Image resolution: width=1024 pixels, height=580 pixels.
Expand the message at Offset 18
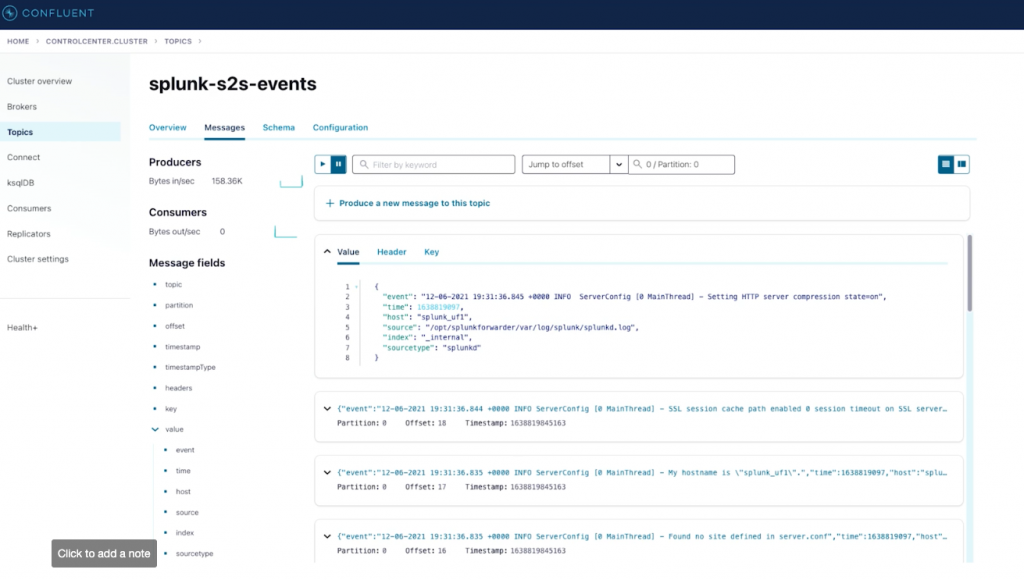click(x=327, y=408)
